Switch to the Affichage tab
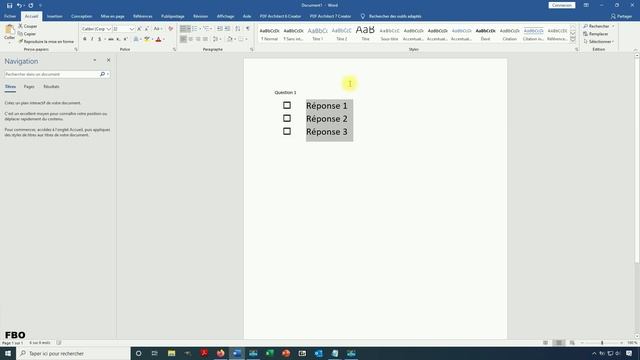The height and width of the screenshot is (360, 640). click(x=225, y=16)
